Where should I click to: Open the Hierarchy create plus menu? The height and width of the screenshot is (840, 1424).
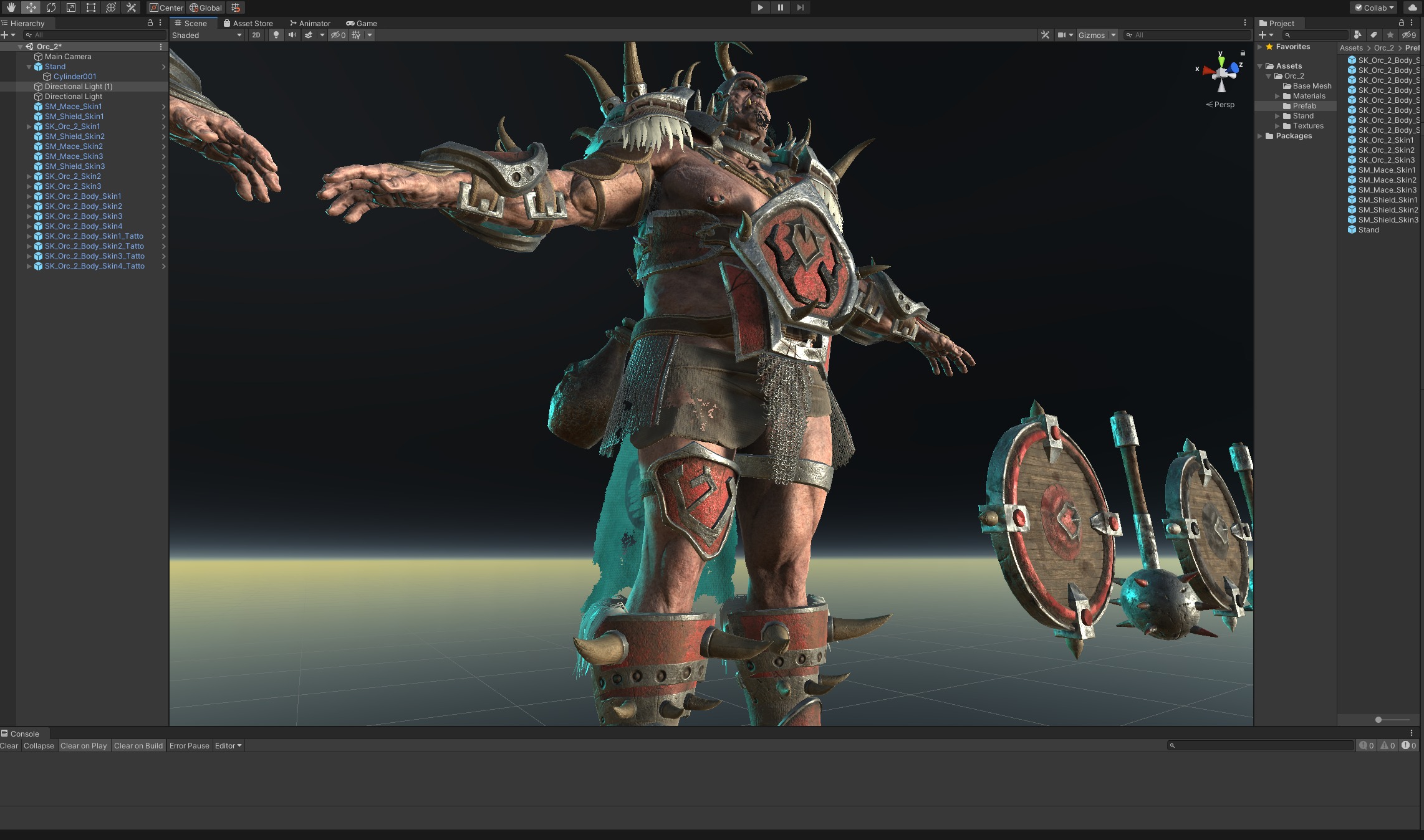pos(8,35)
